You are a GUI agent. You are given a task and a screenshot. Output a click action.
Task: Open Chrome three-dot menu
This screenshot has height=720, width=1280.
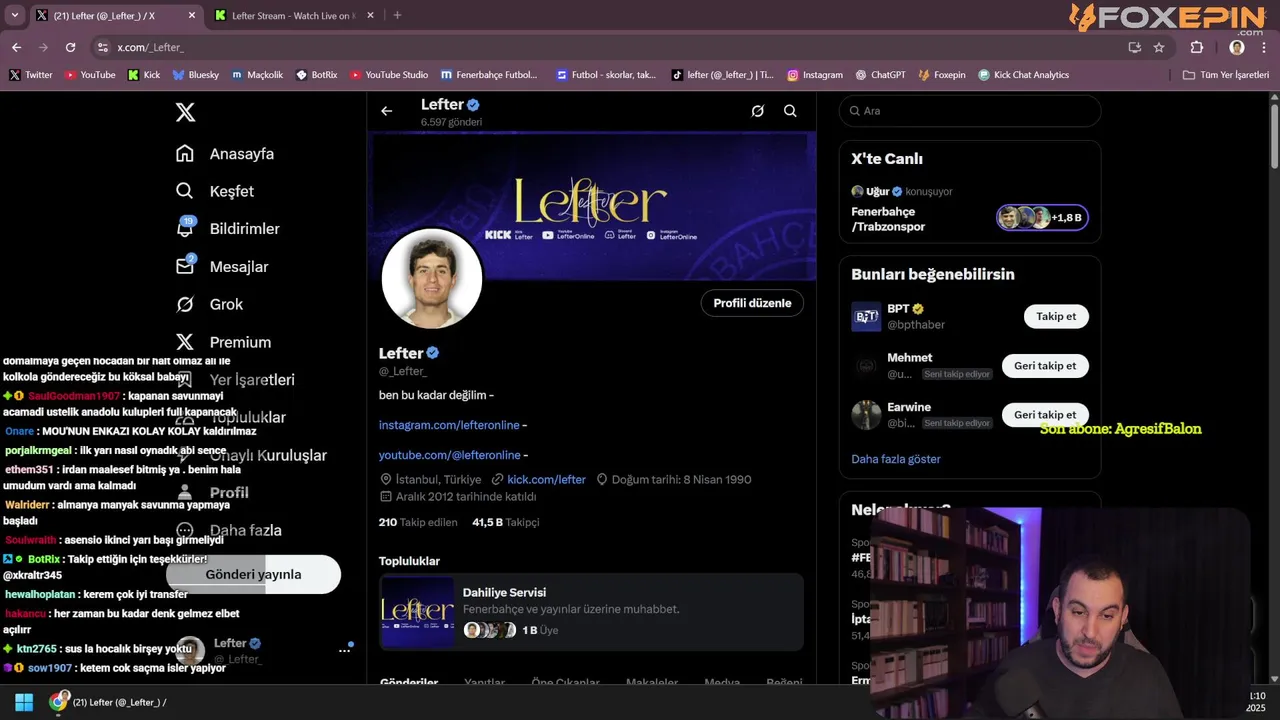tap(1265, 47)
